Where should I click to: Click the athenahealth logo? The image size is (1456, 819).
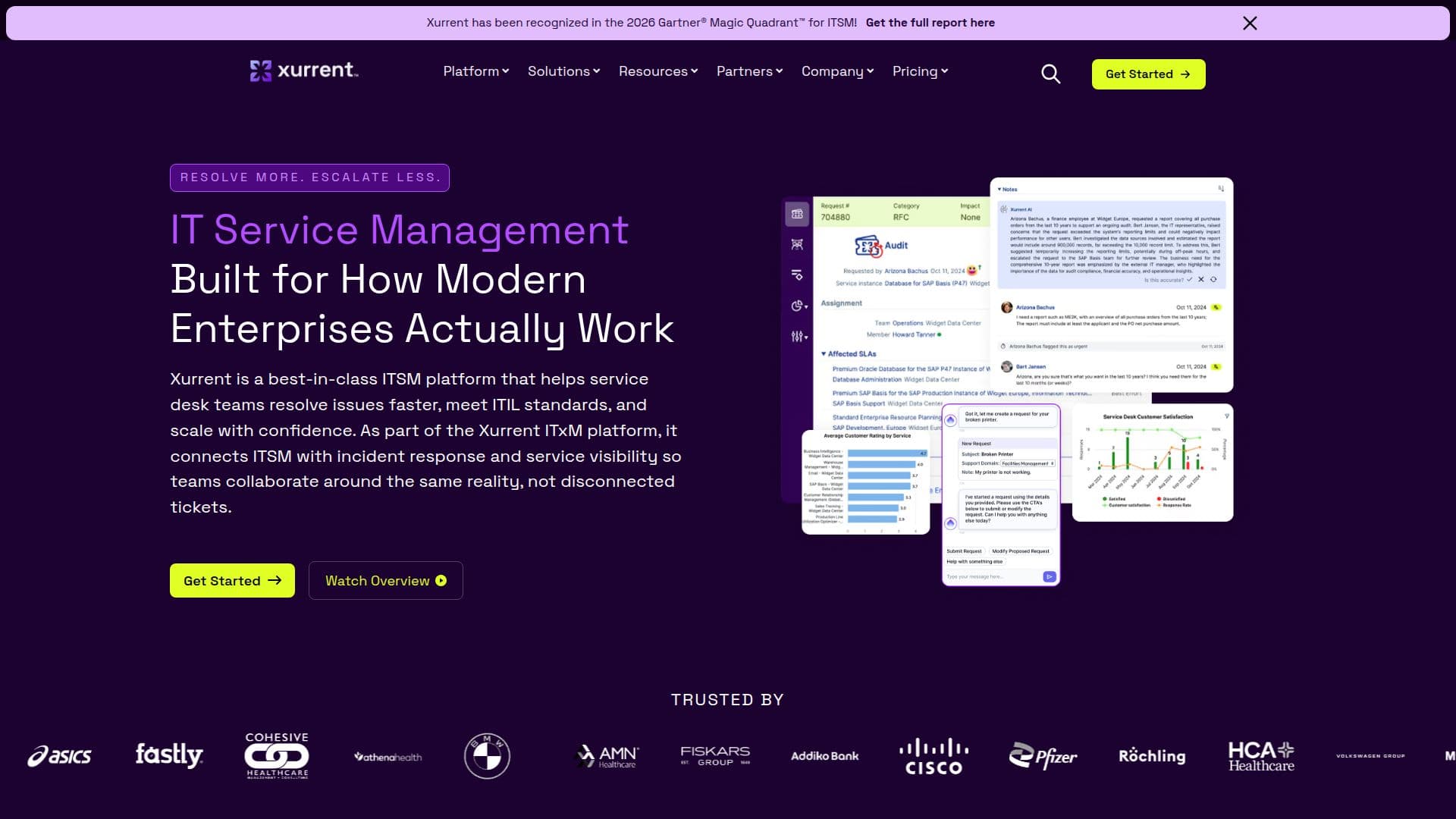pos(388,757)
